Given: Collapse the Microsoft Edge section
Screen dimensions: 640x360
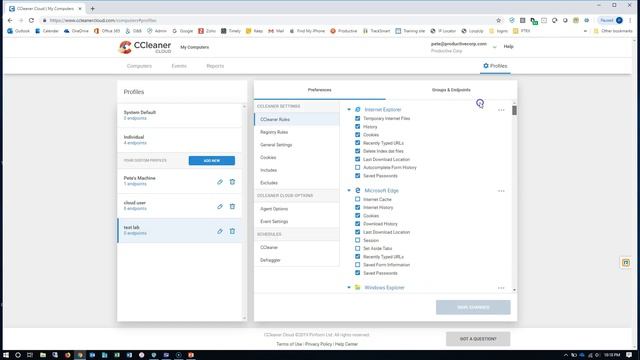Looking at the screenshot, I should pyautogui.click(x=349, y=190).
